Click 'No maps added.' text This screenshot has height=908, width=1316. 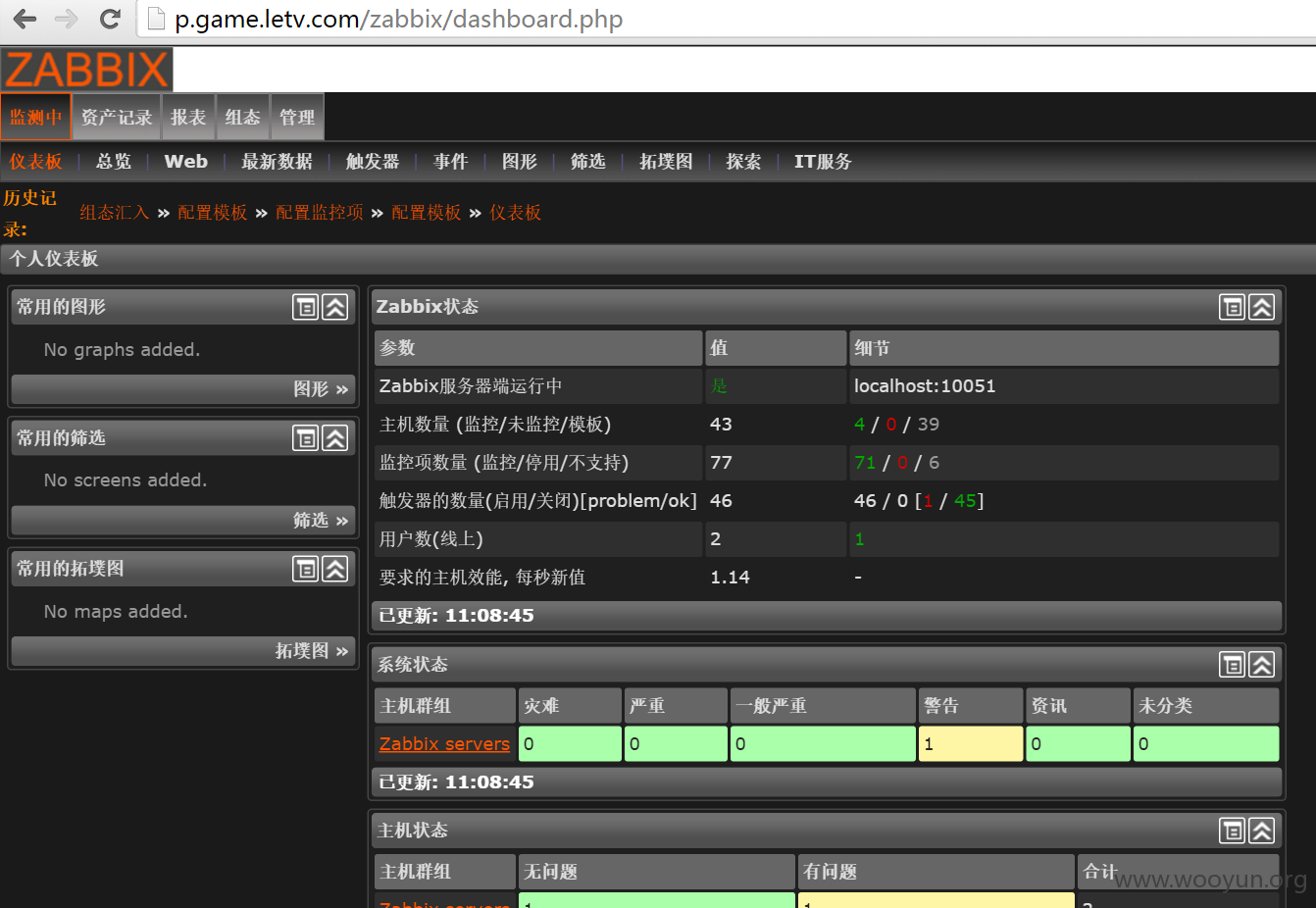[x=116, y=612]
